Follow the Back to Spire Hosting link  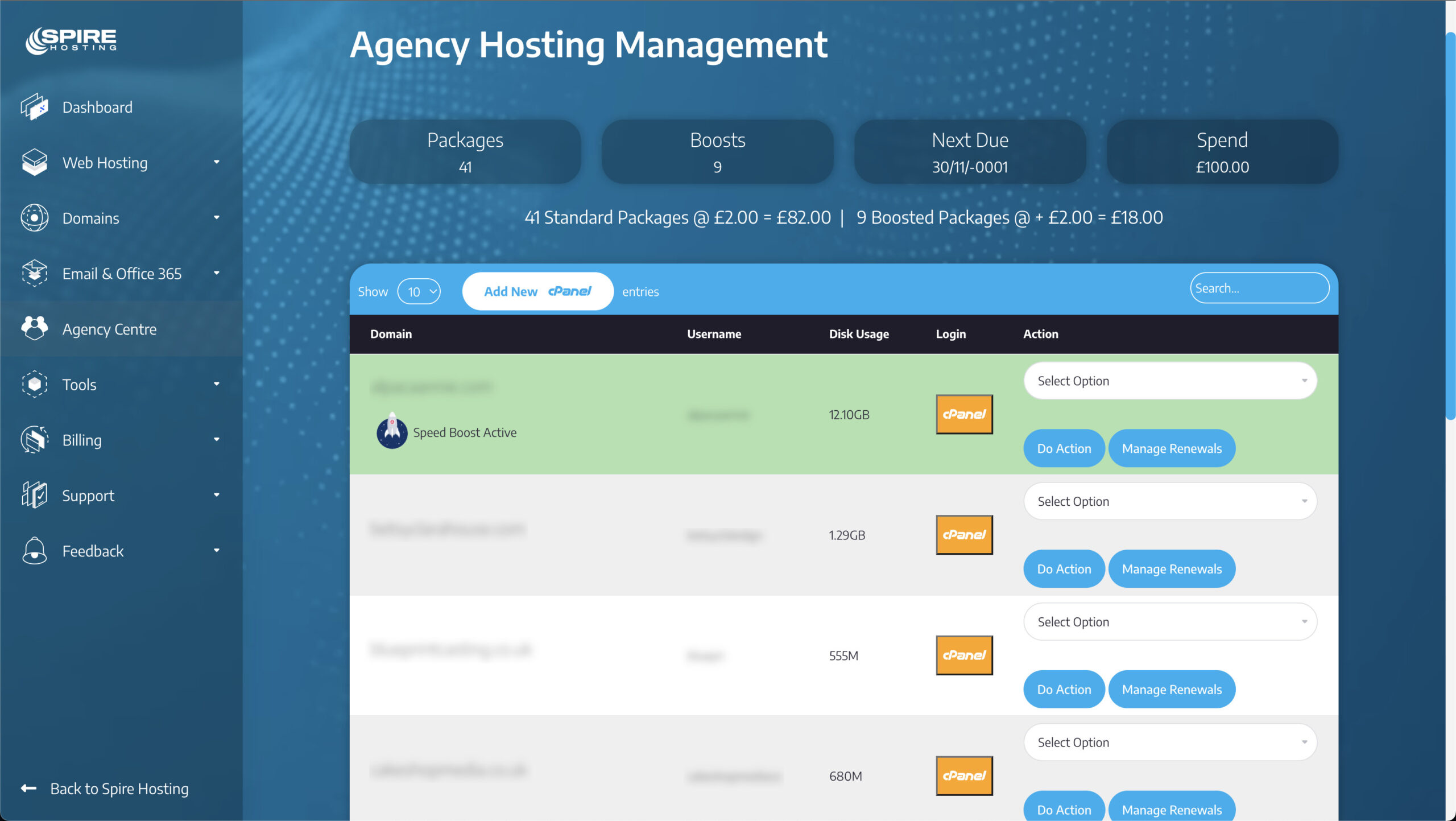(119, 789)
